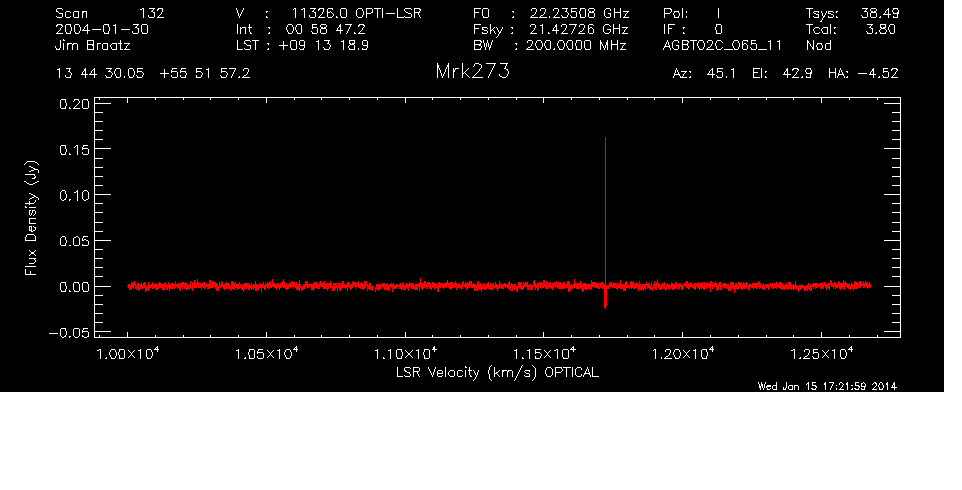Select integration time 00 58 47.2
Screen dimensions: 962x490
(x=325, y=29)
